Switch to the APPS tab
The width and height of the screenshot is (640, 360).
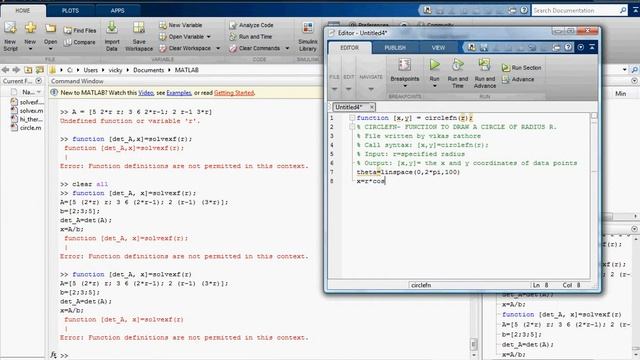(x=118, y=11)
